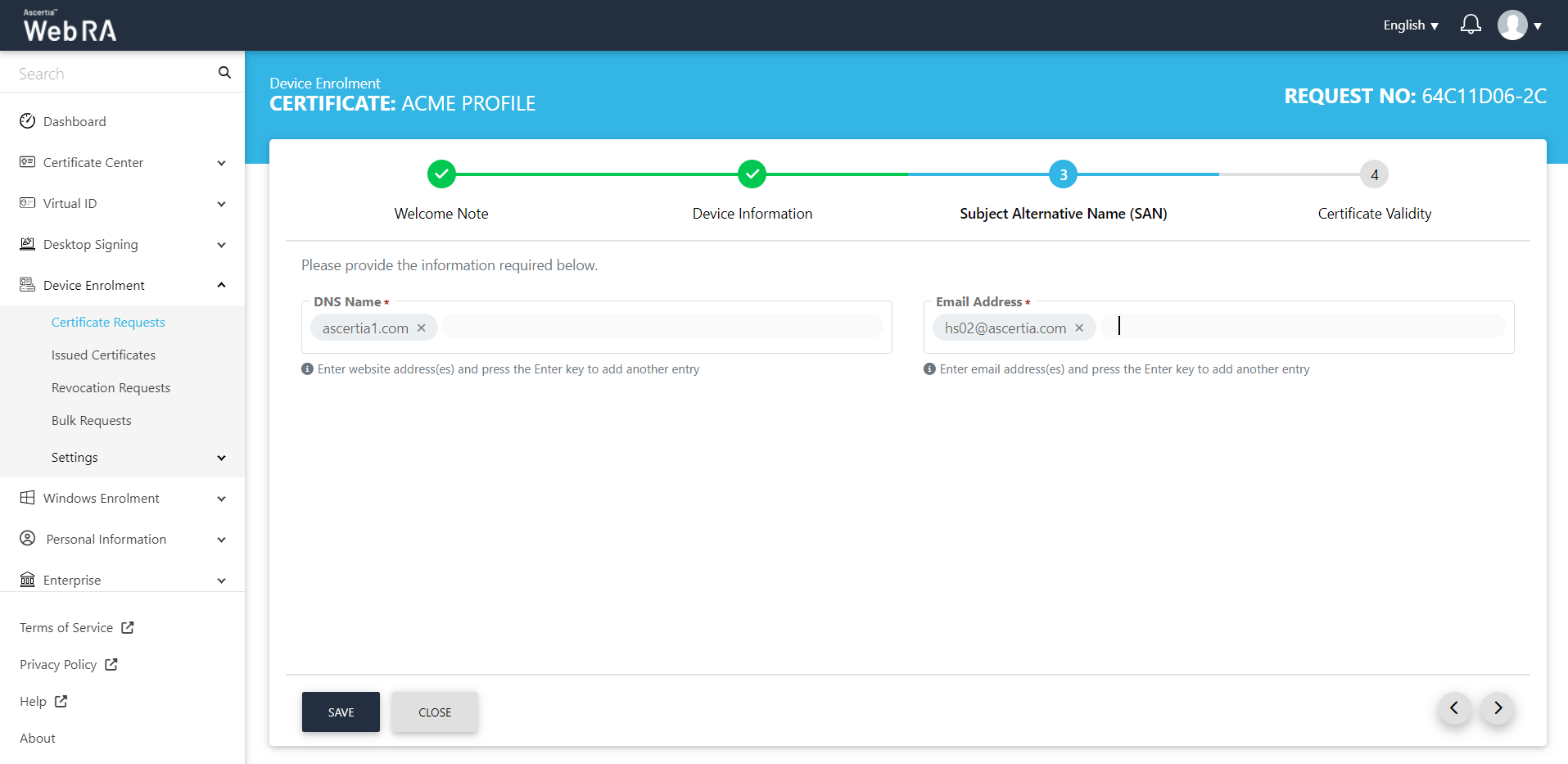Click inside the DNS Name input field
The image size is (1568, 764).
coord(662,328)
